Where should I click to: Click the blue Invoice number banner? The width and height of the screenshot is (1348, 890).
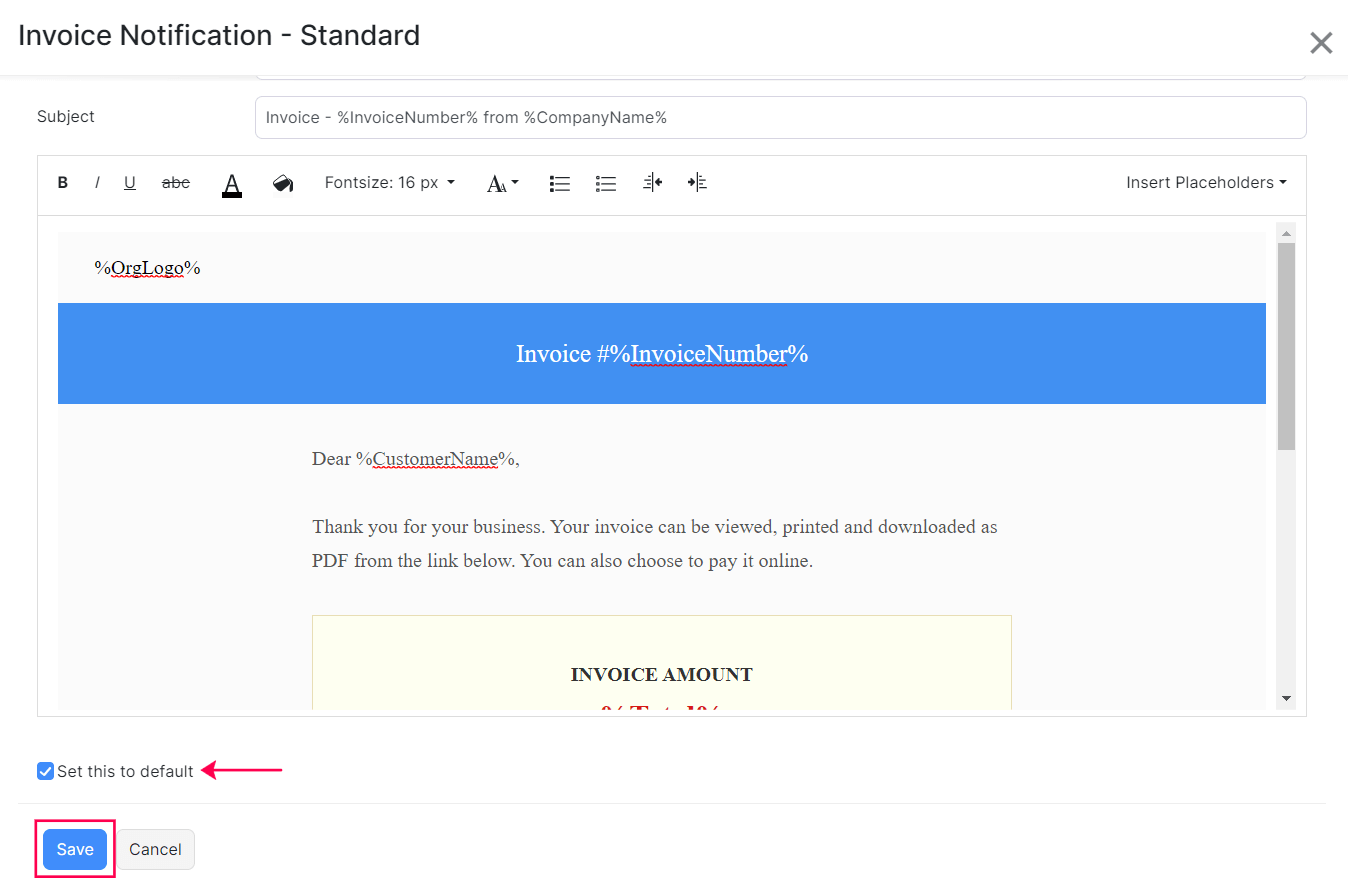[661, 354]
